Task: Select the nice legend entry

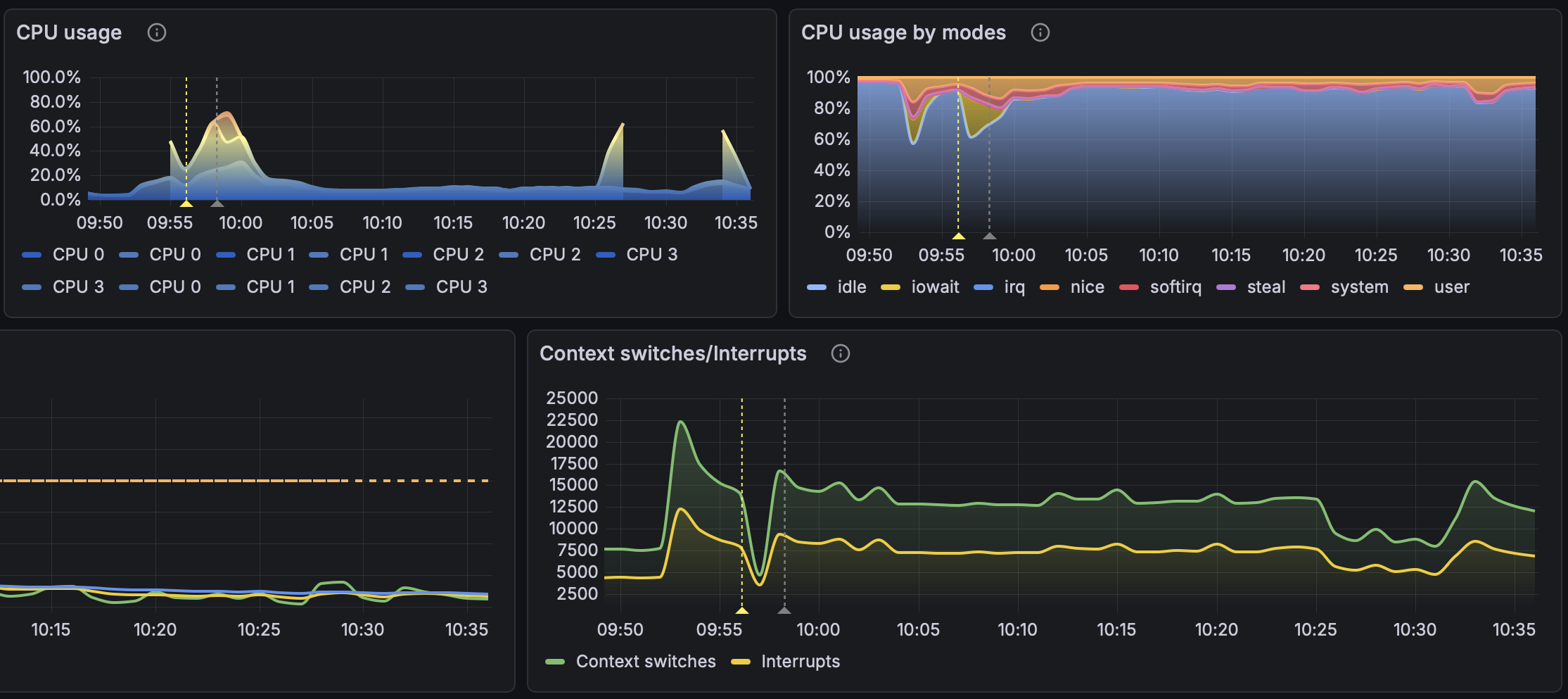Action: point(1087,286)
